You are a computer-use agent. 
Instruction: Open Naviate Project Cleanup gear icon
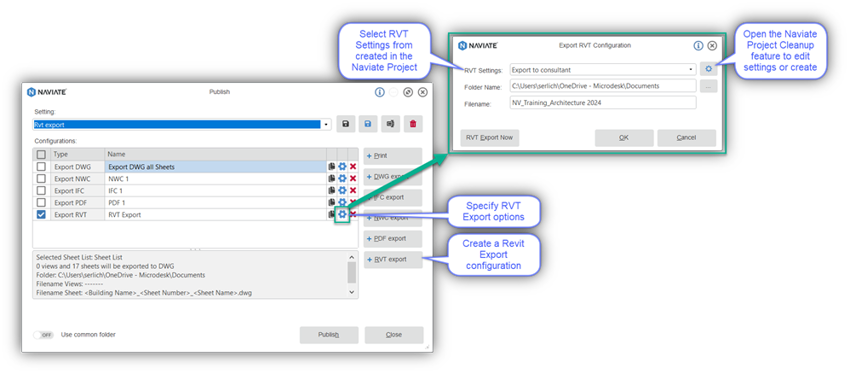[709, 69]
